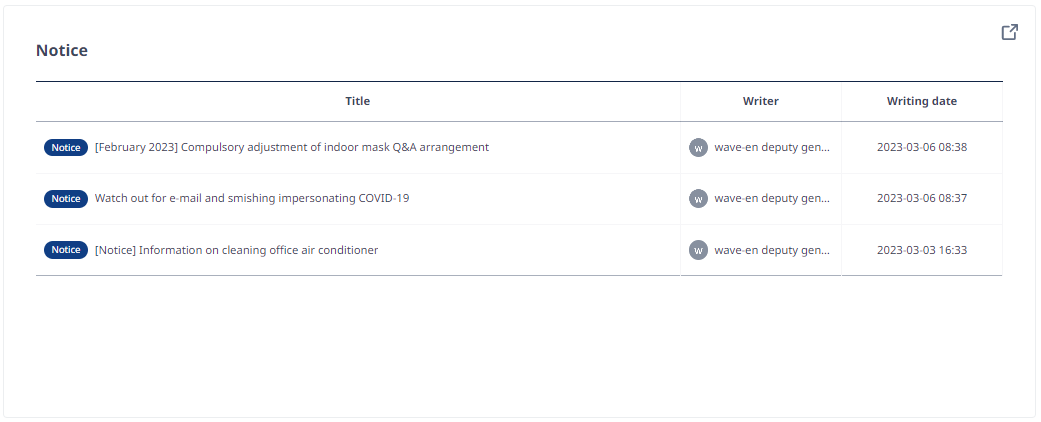Click writer avatar beside the COVID-19 smishing notice
This screenshot has height=422, width=1041.
point(698,198)
